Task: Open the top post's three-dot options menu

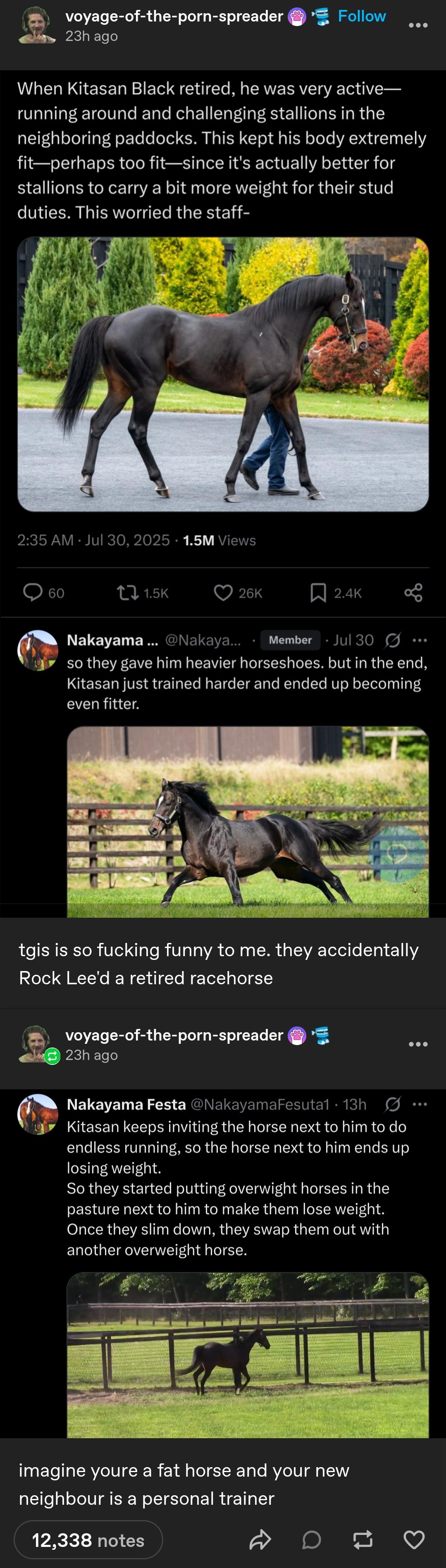Action: (x=418, y=26)
